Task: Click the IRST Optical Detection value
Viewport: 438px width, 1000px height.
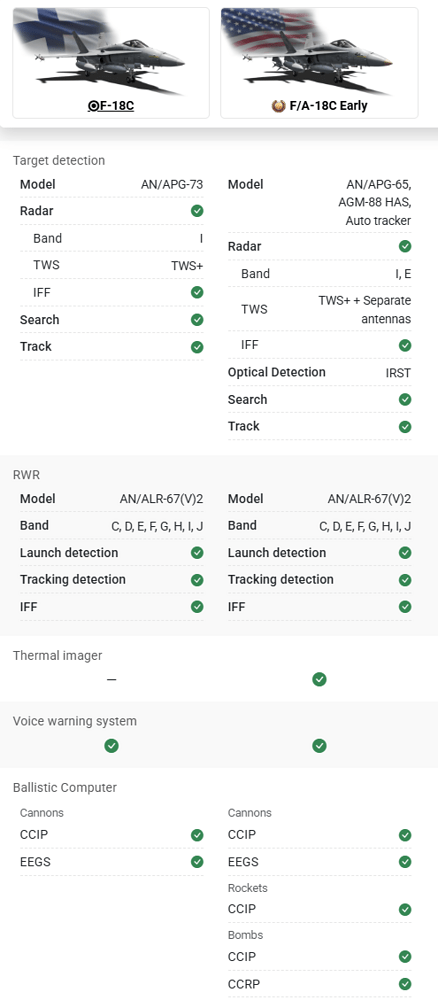Action: [x=398, y=373]
